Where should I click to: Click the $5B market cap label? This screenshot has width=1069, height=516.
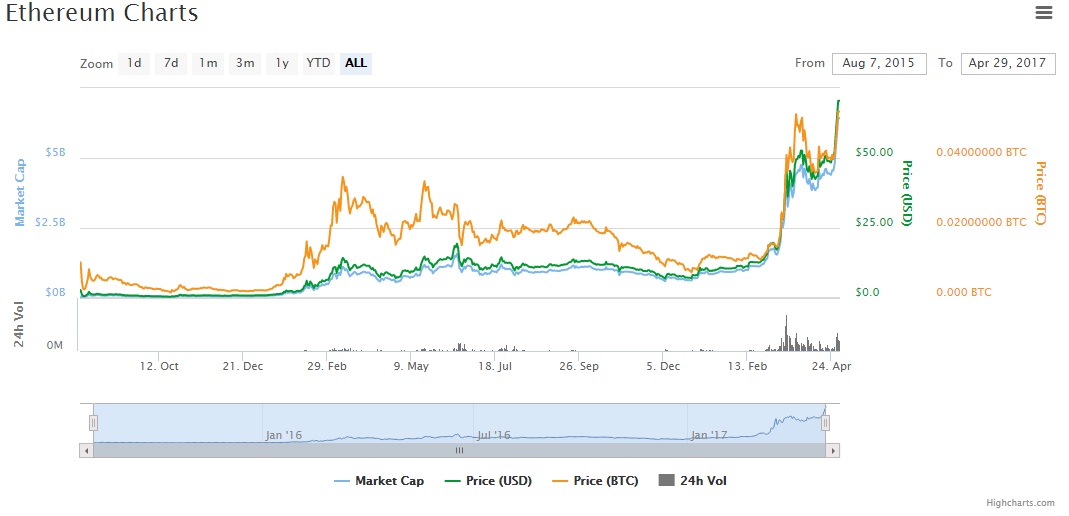pos(56,152)
